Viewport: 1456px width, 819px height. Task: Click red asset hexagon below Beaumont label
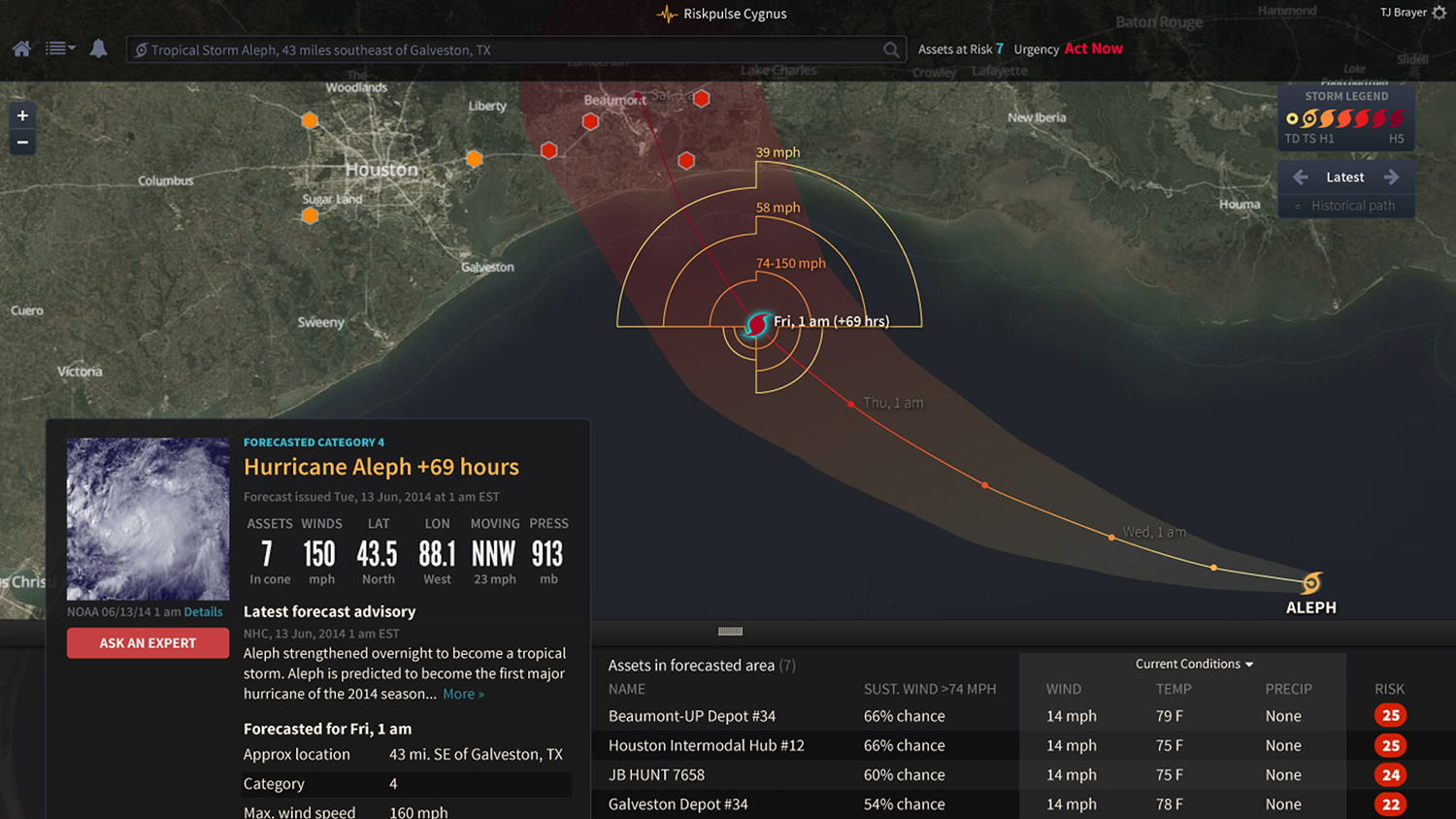point(590,121)
